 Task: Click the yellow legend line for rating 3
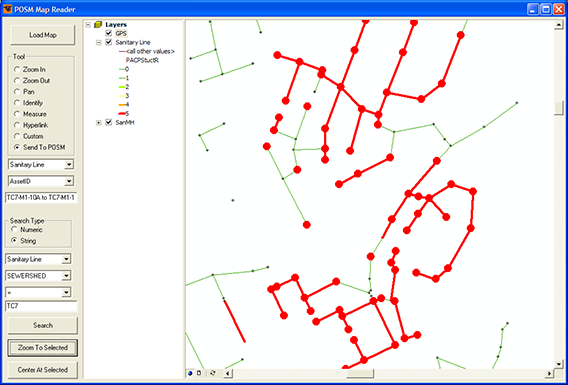[122, 96]
